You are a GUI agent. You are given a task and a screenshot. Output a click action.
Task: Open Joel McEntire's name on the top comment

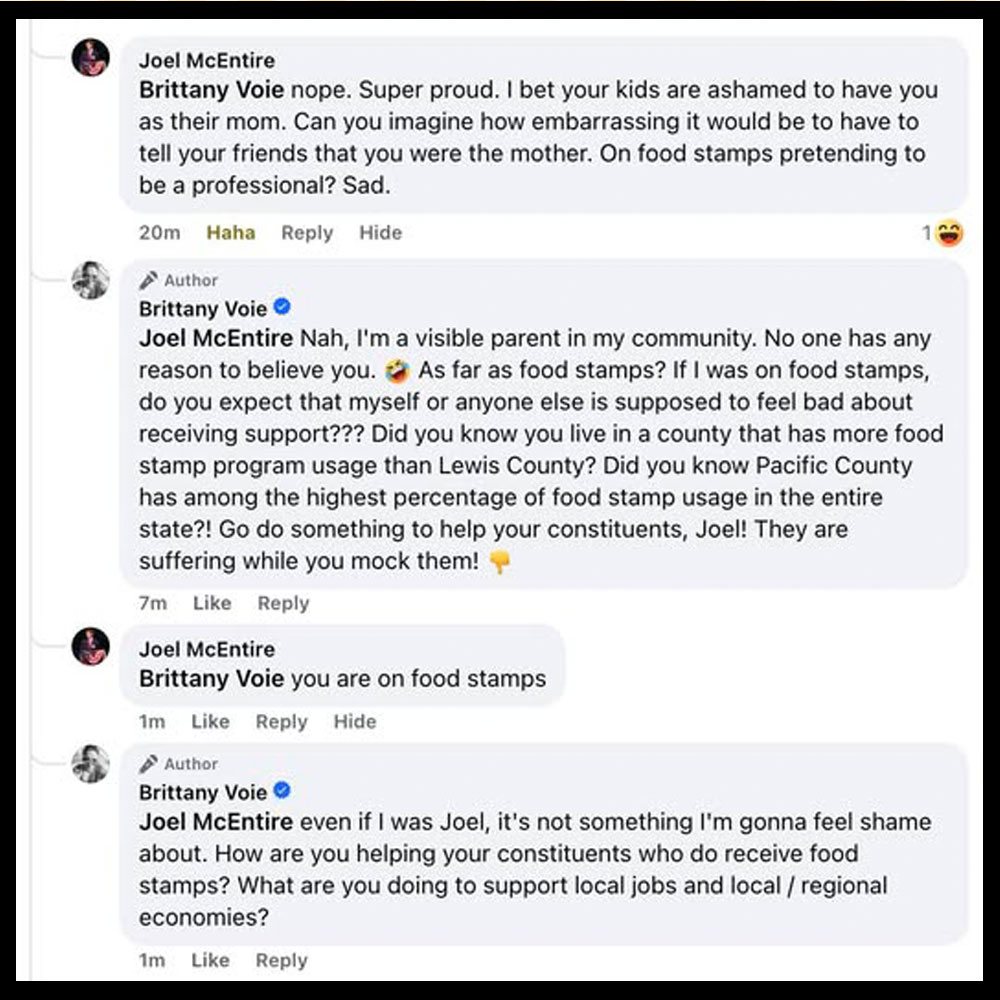207,61
